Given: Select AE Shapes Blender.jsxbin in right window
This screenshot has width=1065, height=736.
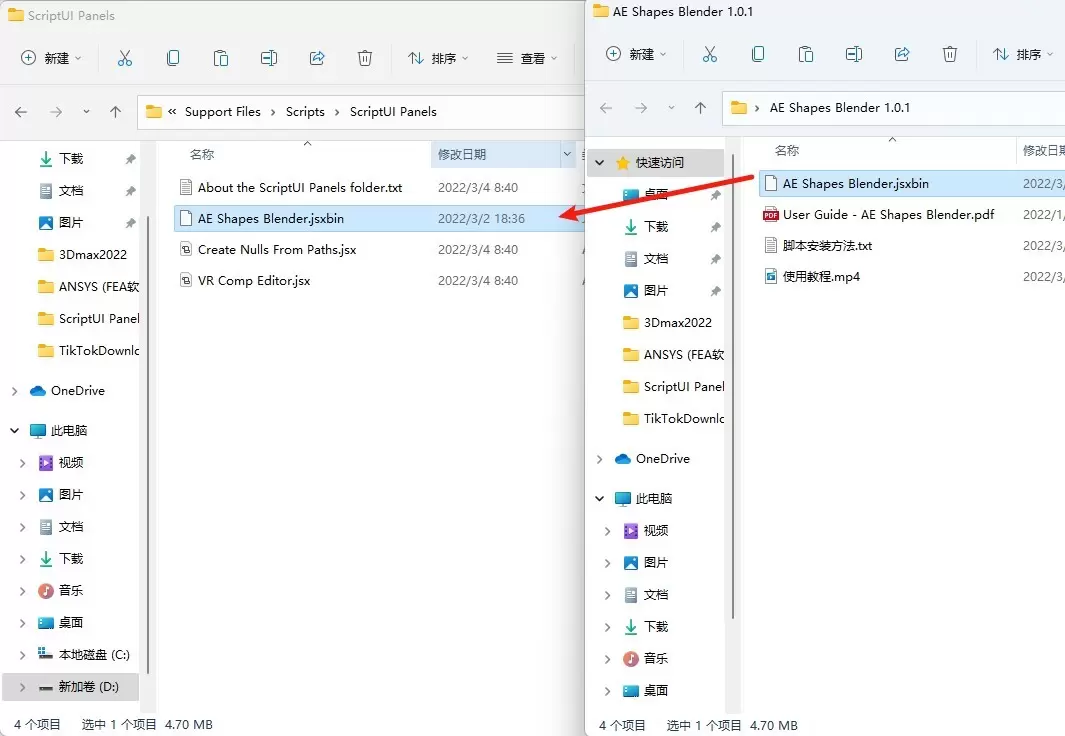Looking at the screenshot, I should coord(855,184).
